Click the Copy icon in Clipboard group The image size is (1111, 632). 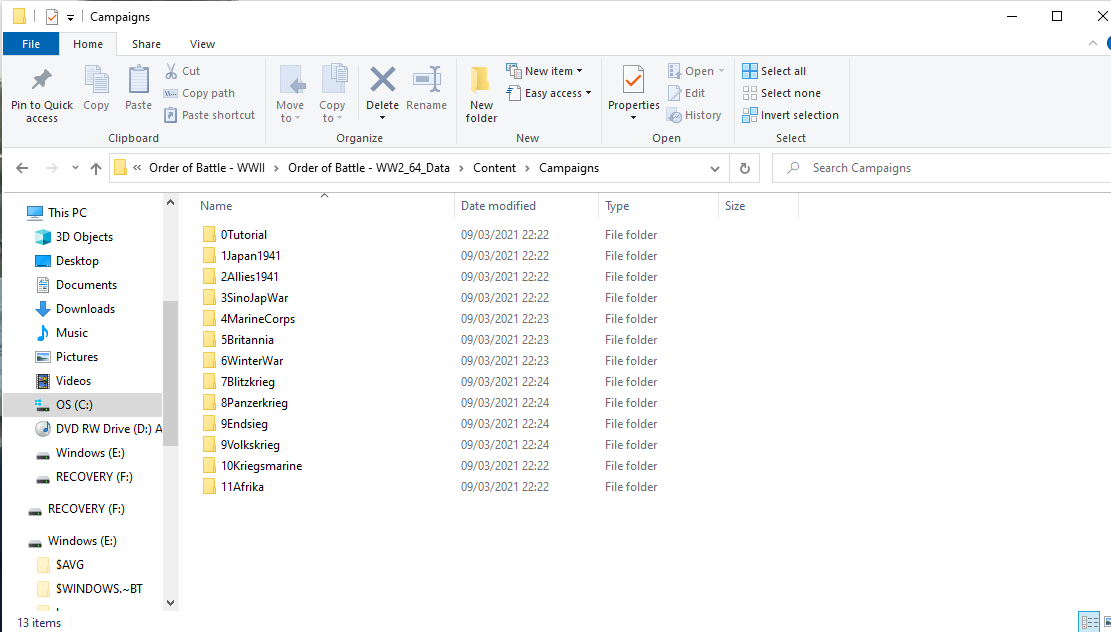coord(96,79)
